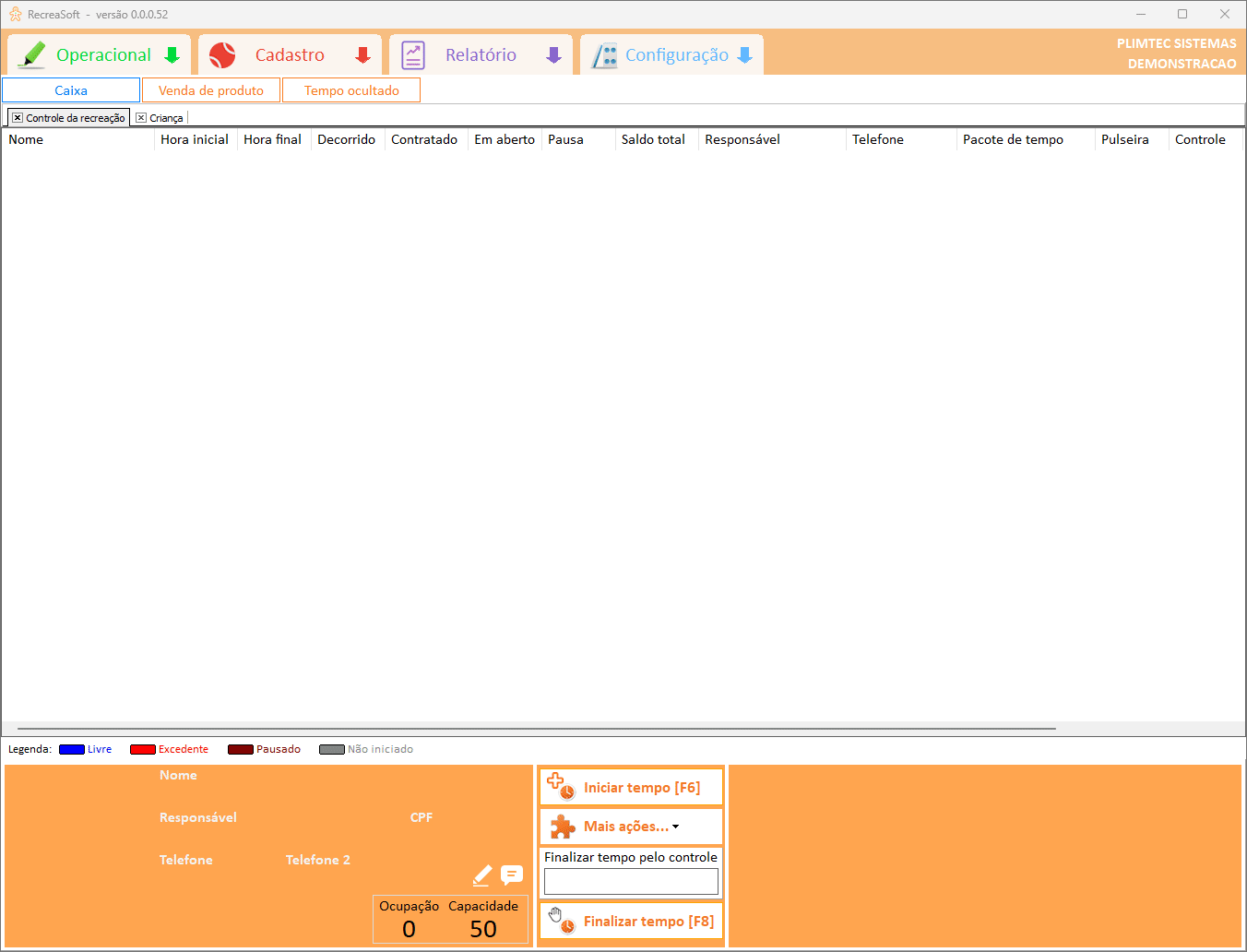Click the red ball Cadastro icon
1247x952 pixels.
[x=222, y=55]
